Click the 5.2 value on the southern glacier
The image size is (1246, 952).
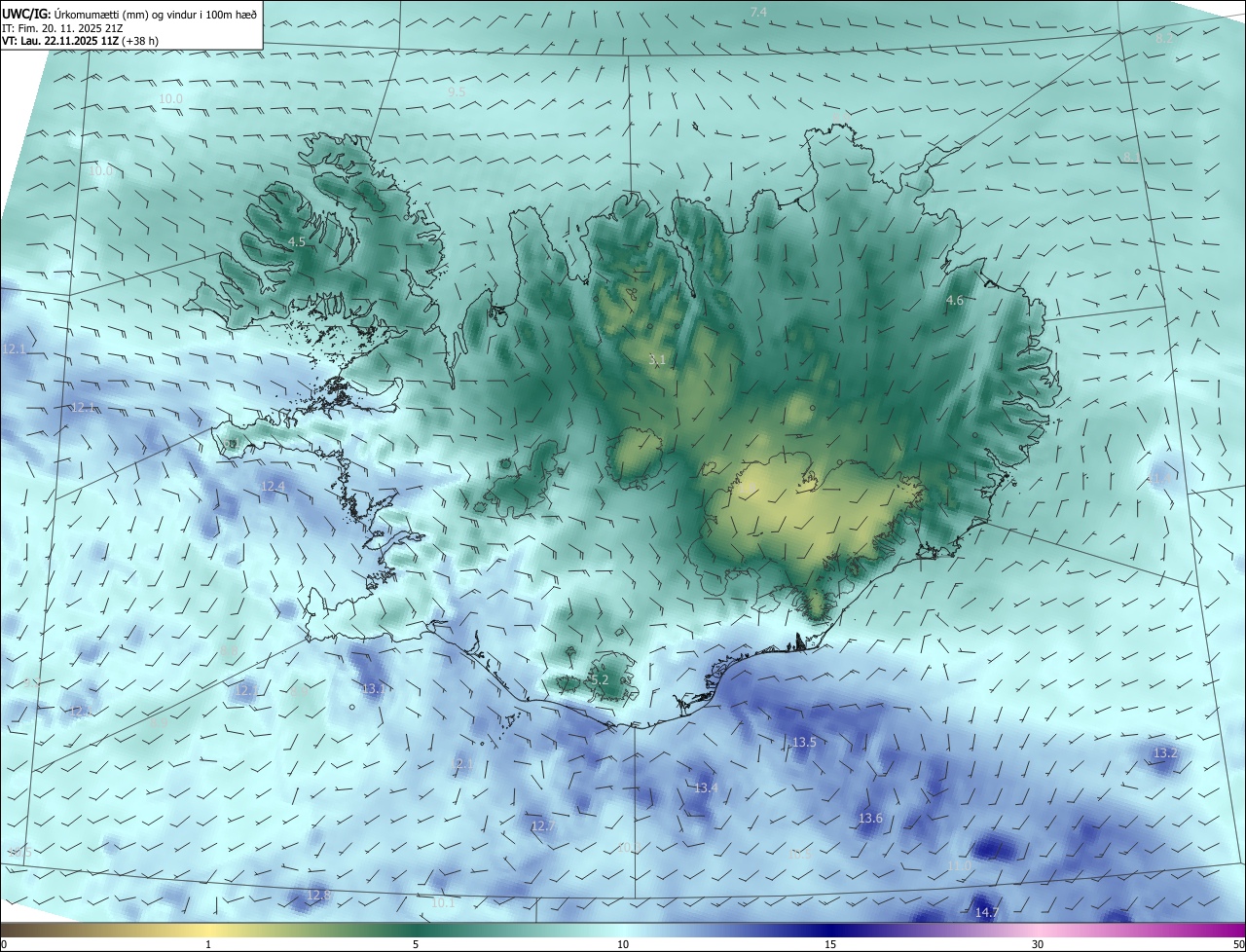coord(599,679)
